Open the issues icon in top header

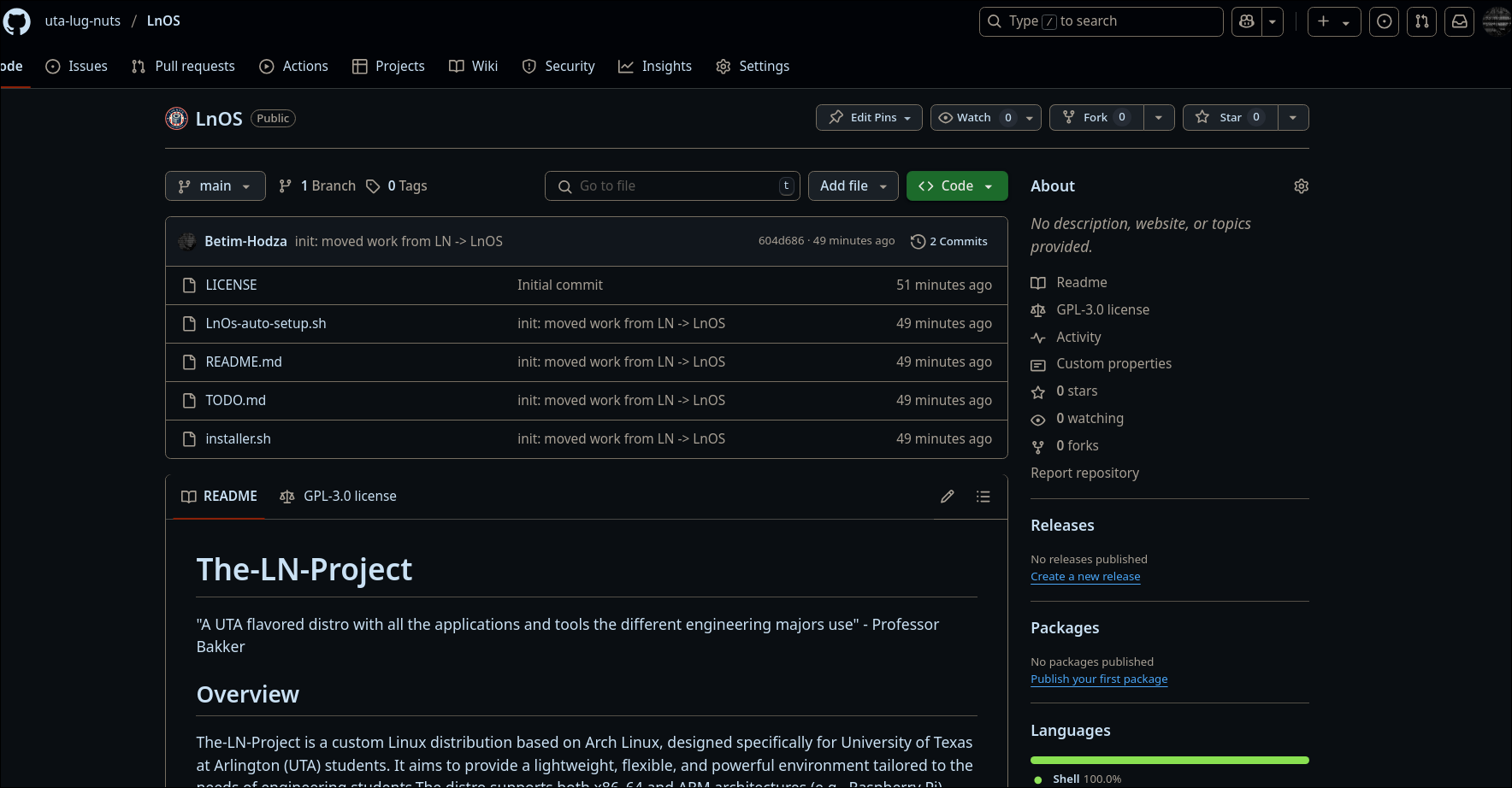[1384, 21]
